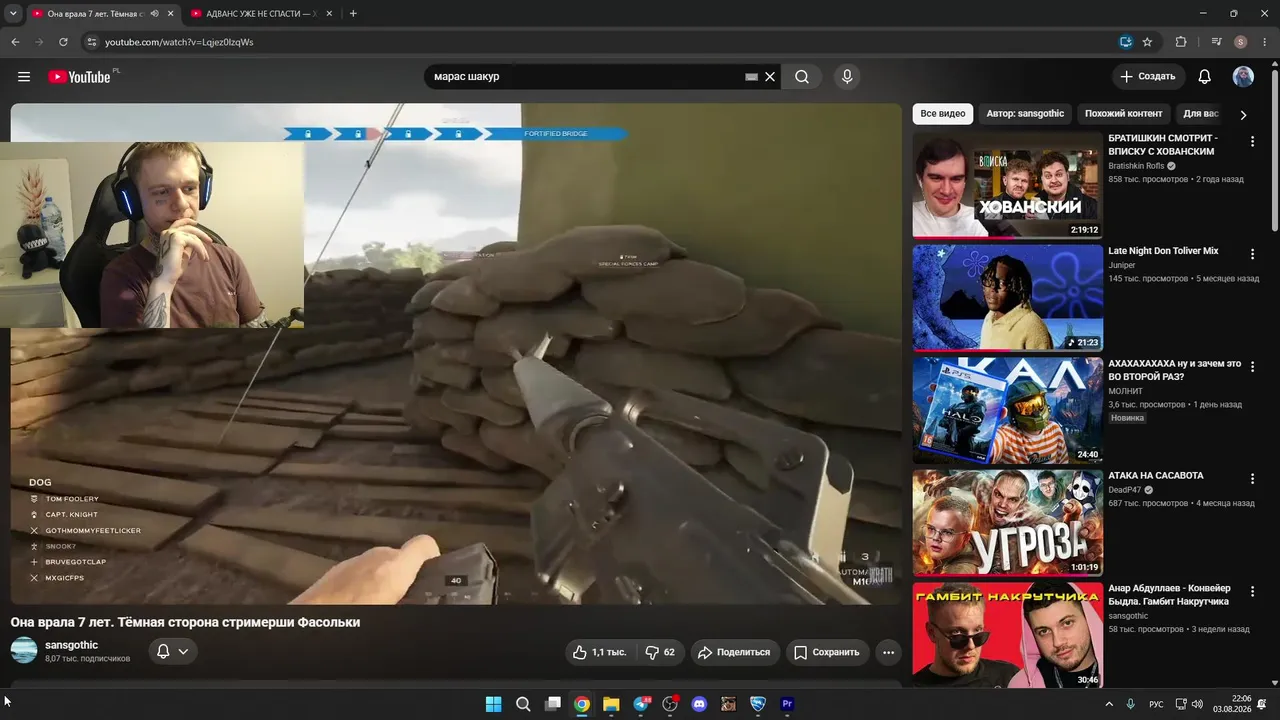
Task: Open the Хованский video thumbnail
Action: 1007,185
